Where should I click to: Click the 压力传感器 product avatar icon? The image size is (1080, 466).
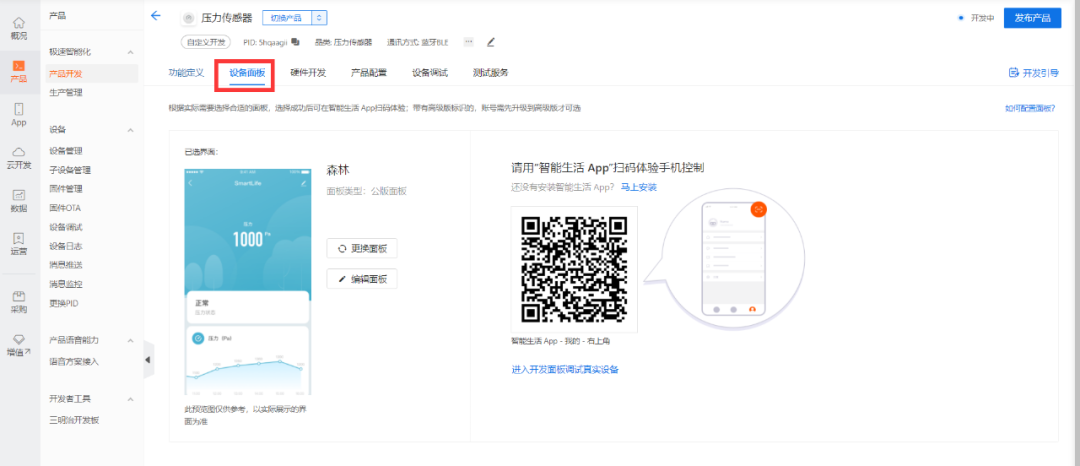point(188,18)
